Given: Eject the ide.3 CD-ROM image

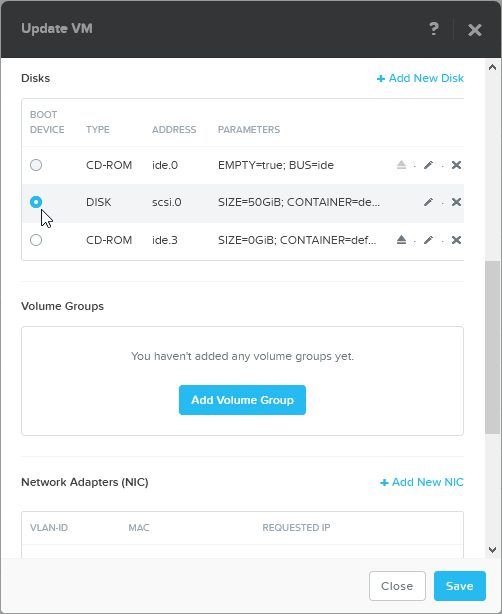Looking at the screenshot, I should coord(401,240).
